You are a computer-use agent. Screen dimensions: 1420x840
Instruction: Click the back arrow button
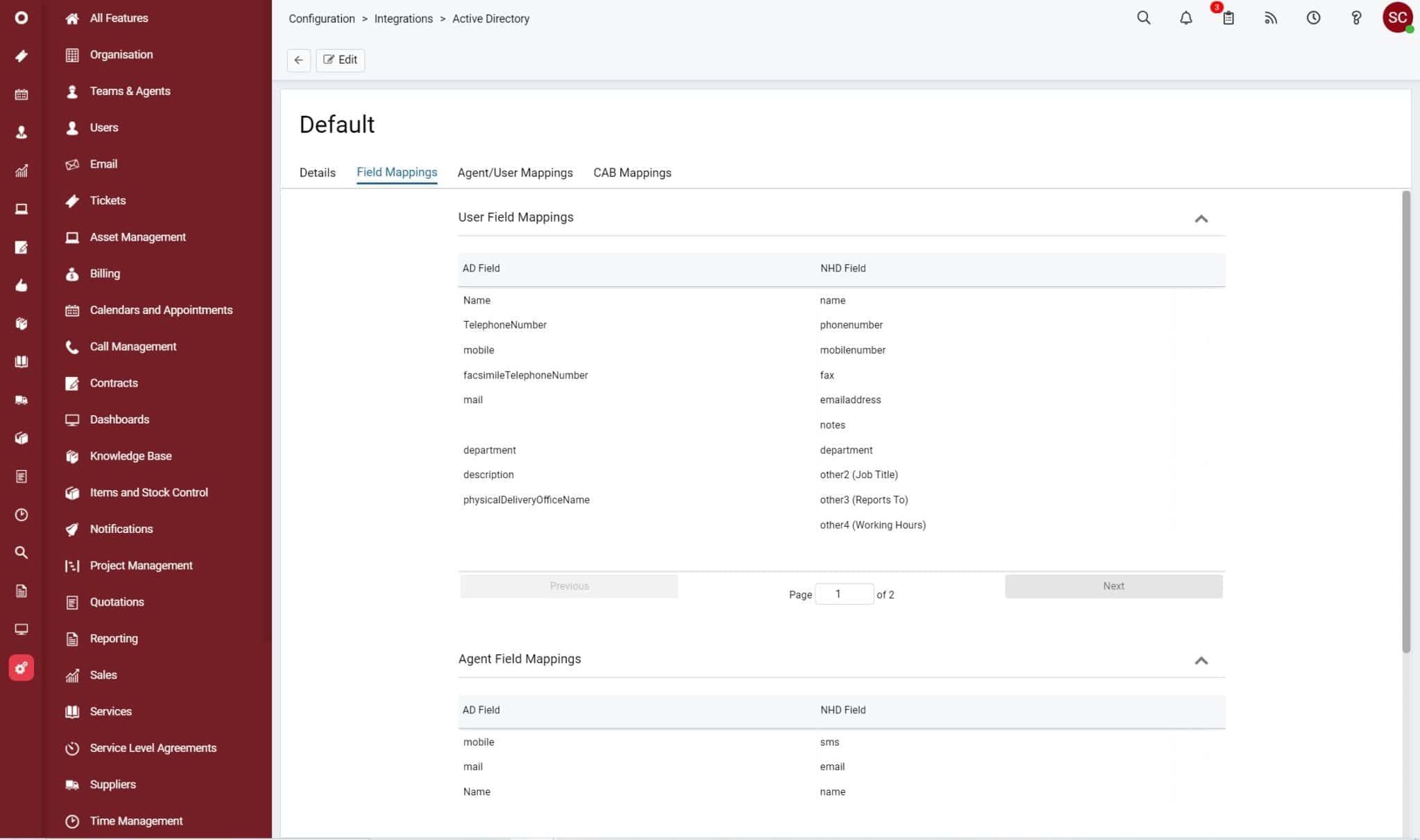coord(299,60)
